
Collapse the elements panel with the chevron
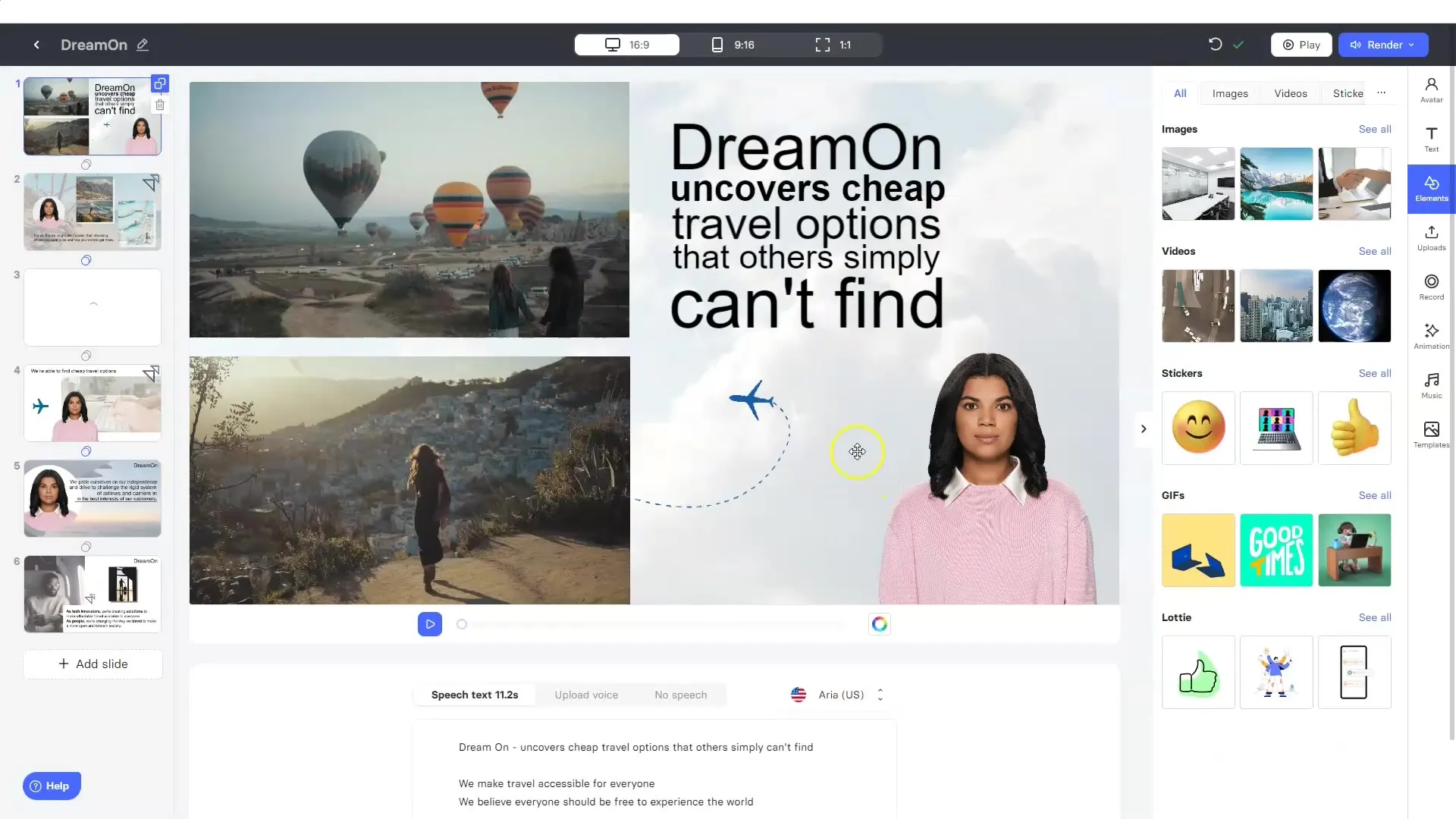(1144, 428)
